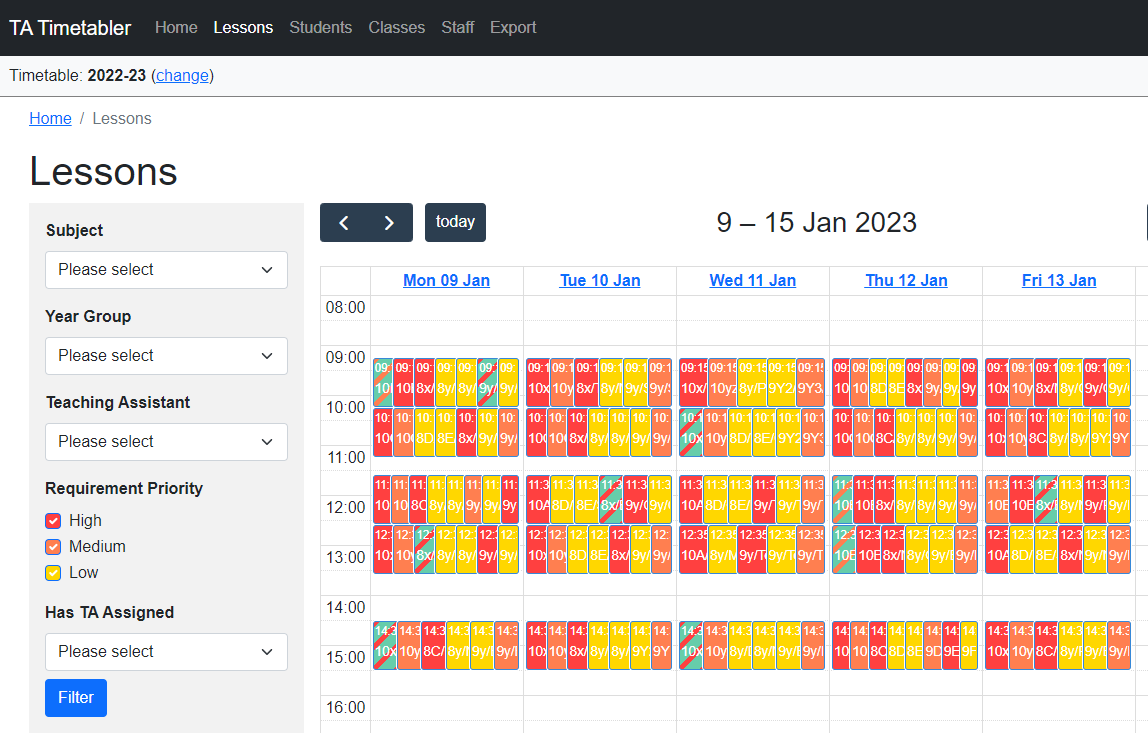Screen dimensions: 1148x733
Task: Open Friday's first 09:15 red lesson block
Action: (x=996, y=382)
